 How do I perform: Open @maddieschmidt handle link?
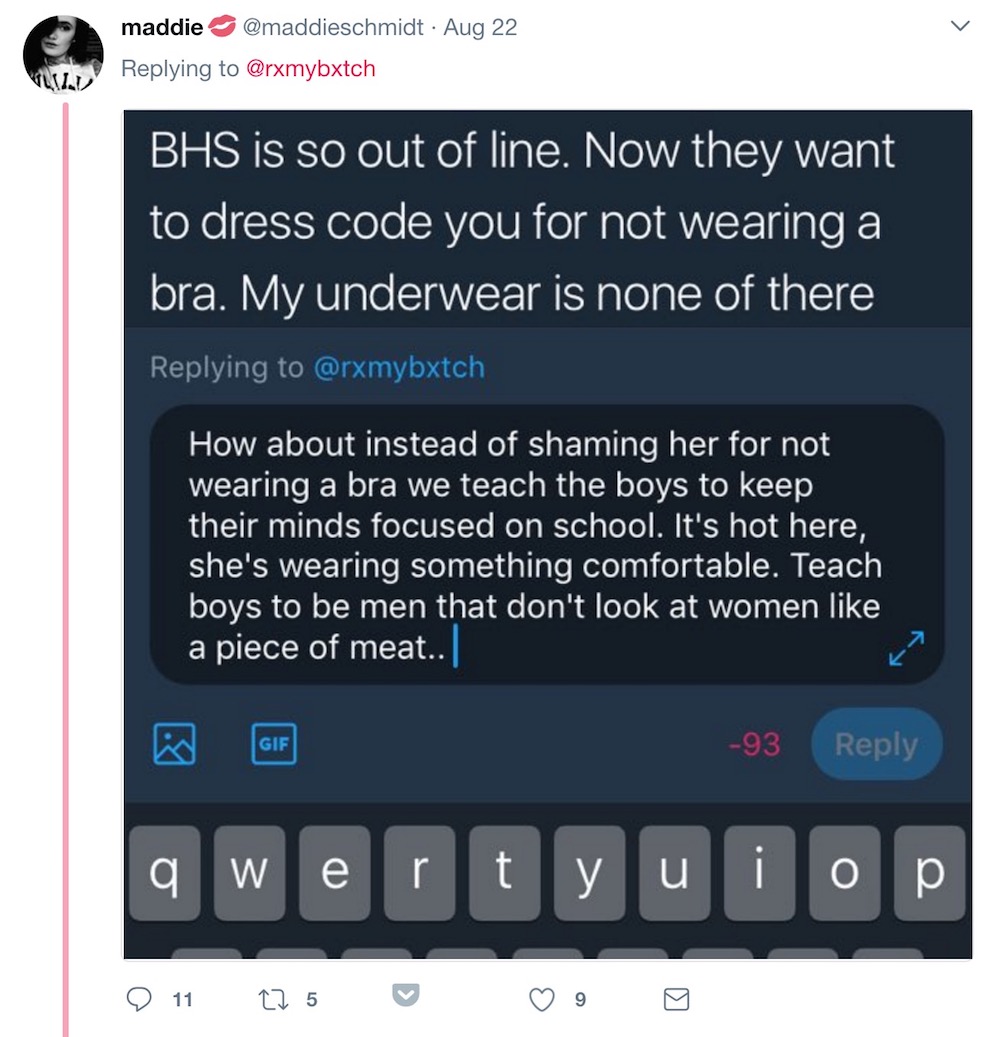click(333, 27)
